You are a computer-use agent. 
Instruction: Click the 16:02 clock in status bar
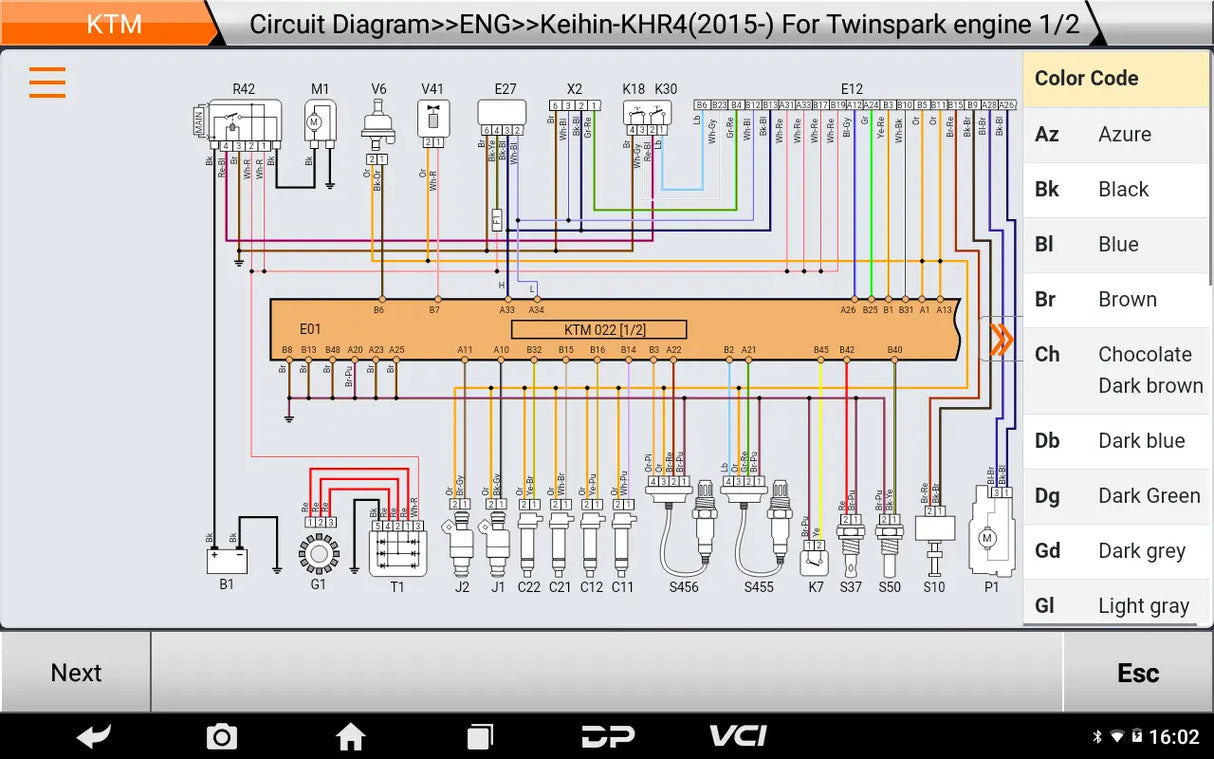tap(1174, 737)
